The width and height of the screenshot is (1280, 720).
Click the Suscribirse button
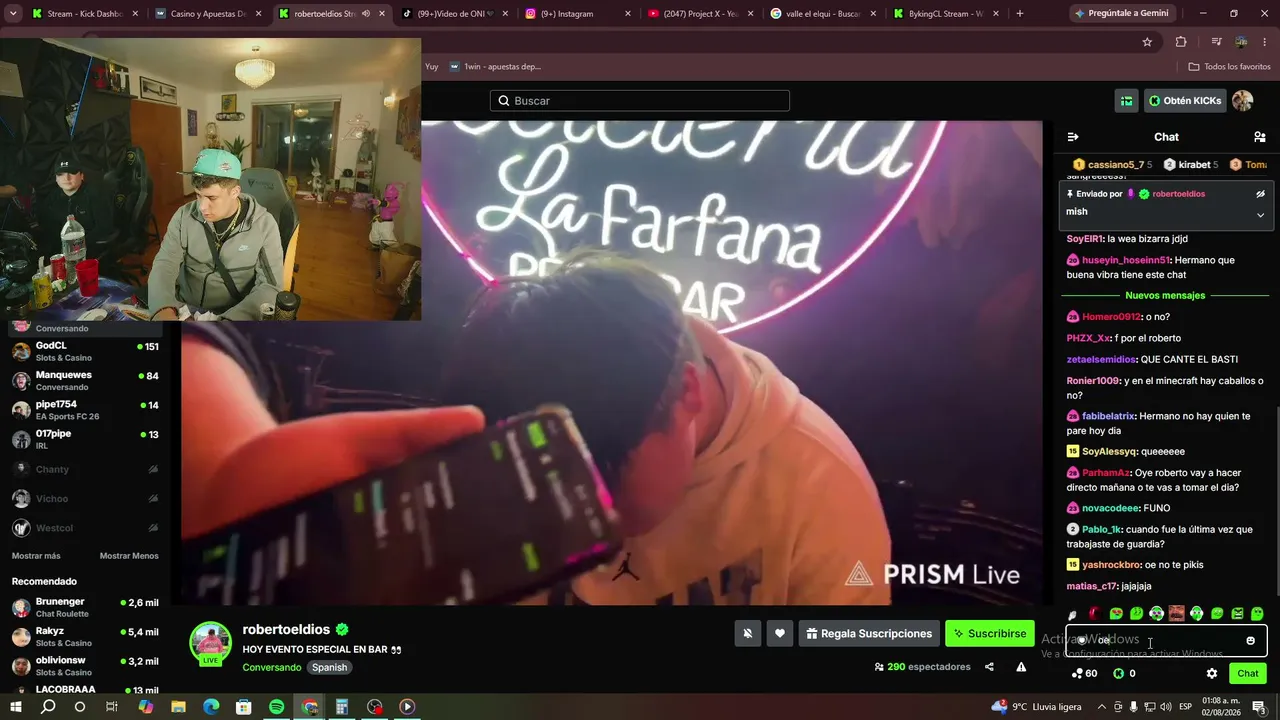[990, 633]
